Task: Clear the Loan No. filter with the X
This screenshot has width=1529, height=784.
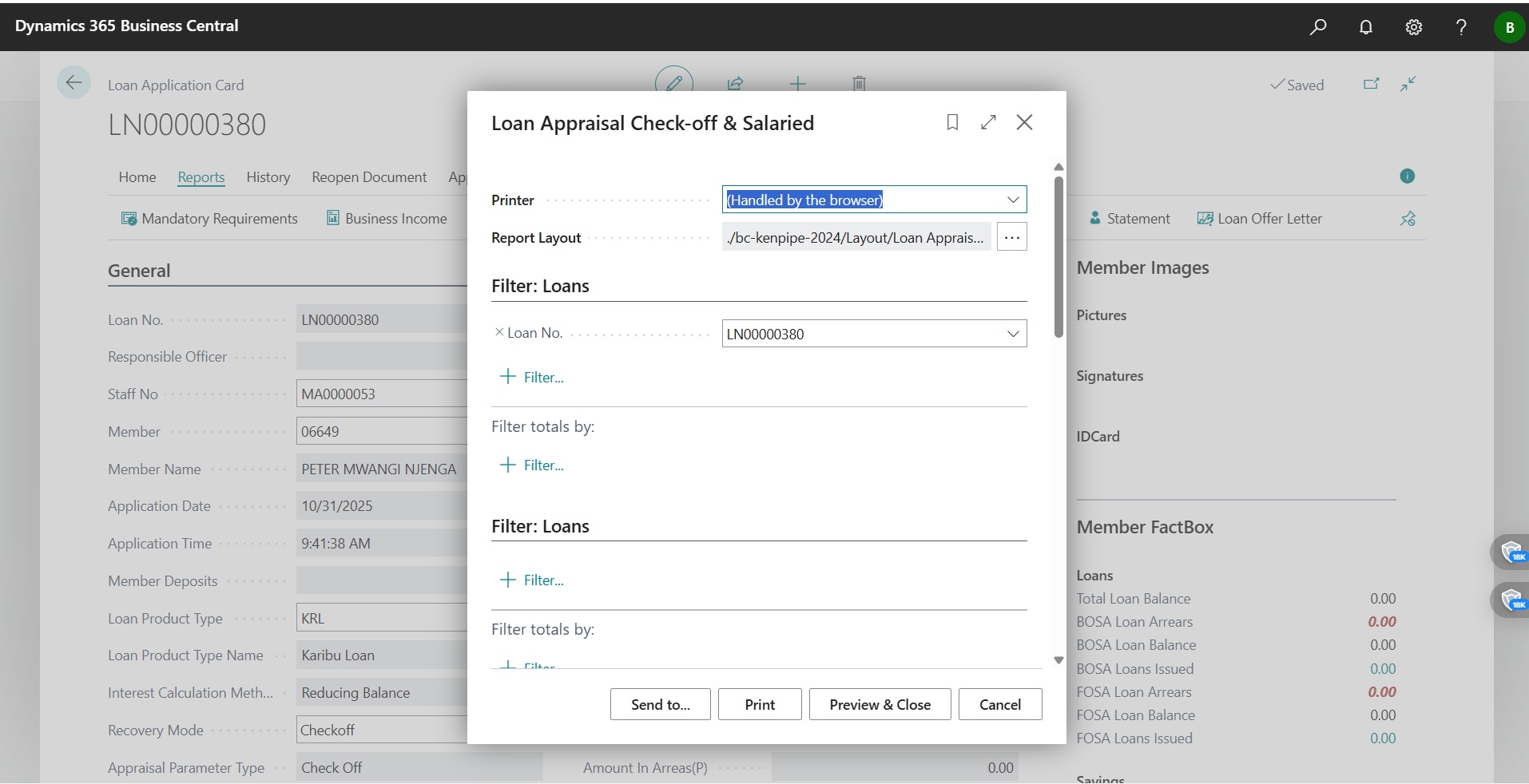Action: coord(498,332)
